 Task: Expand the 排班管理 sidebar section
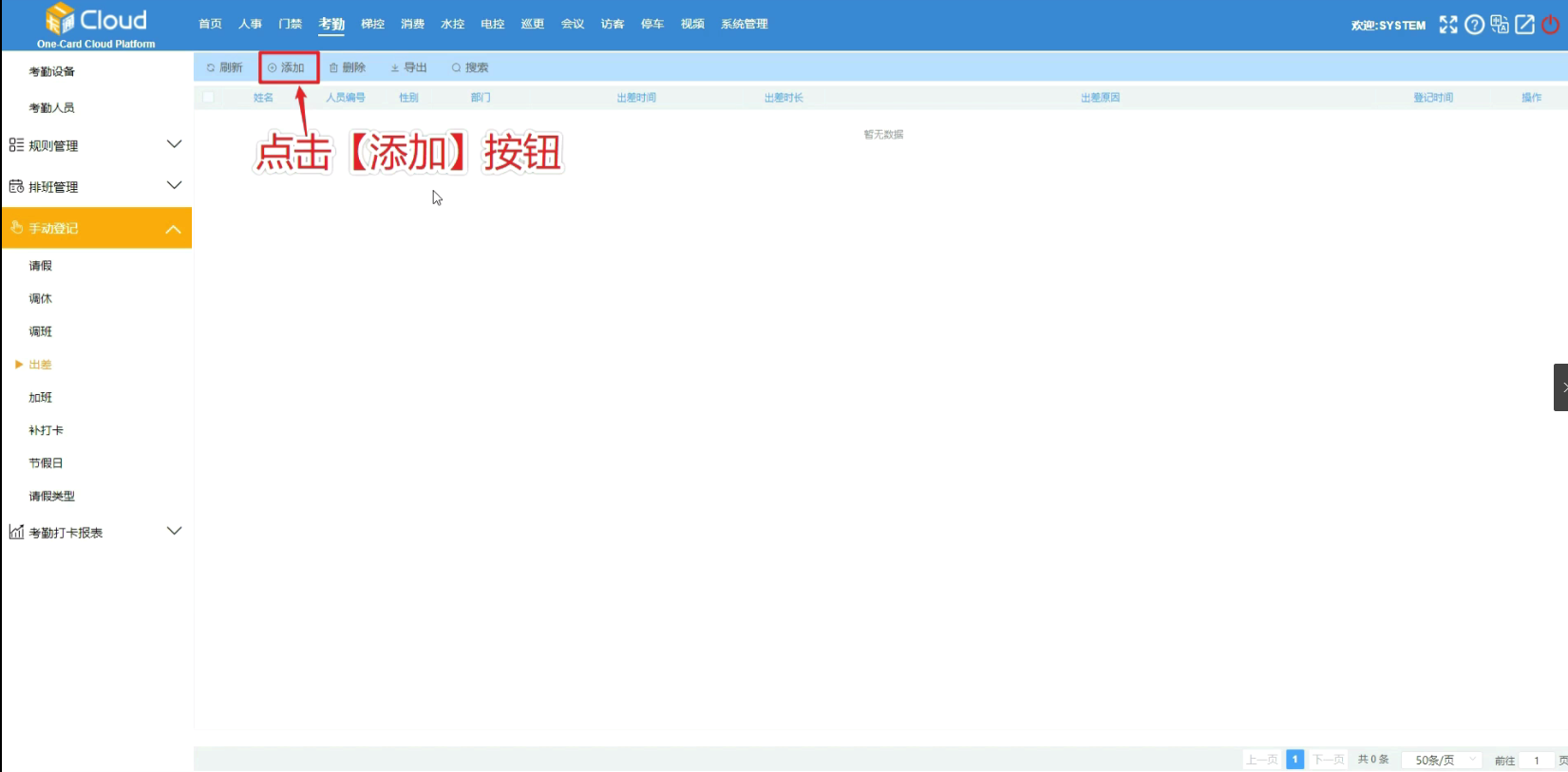[95, 187]
